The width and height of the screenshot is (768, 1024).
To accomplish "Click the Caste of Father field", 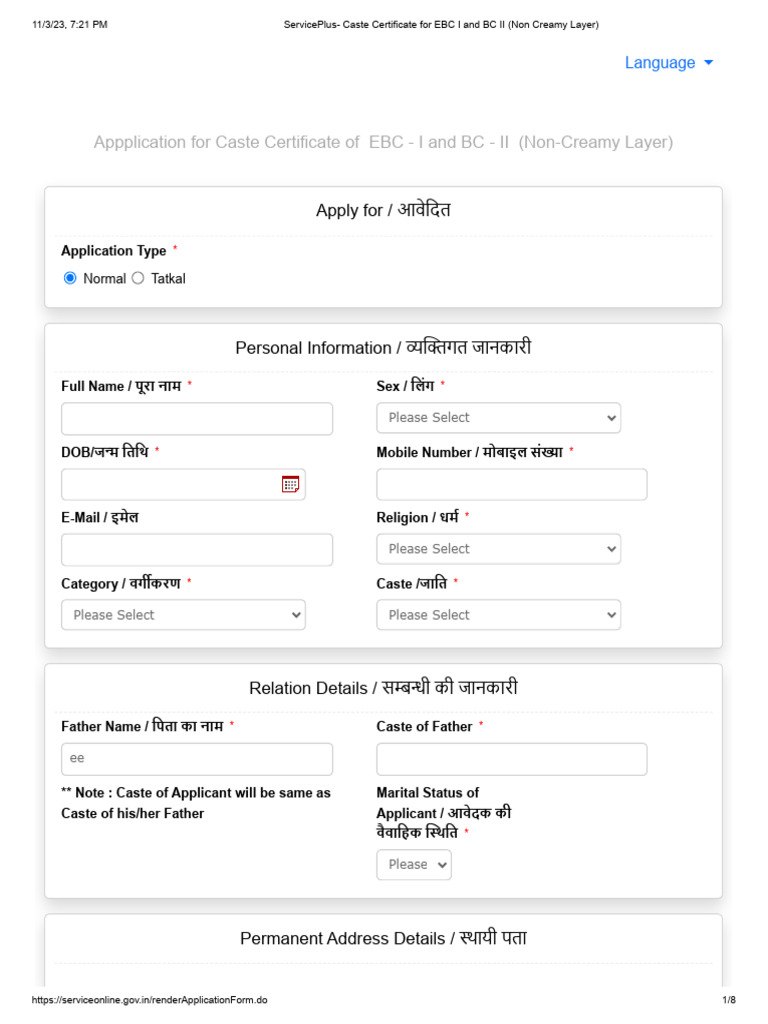I will 511,759.
